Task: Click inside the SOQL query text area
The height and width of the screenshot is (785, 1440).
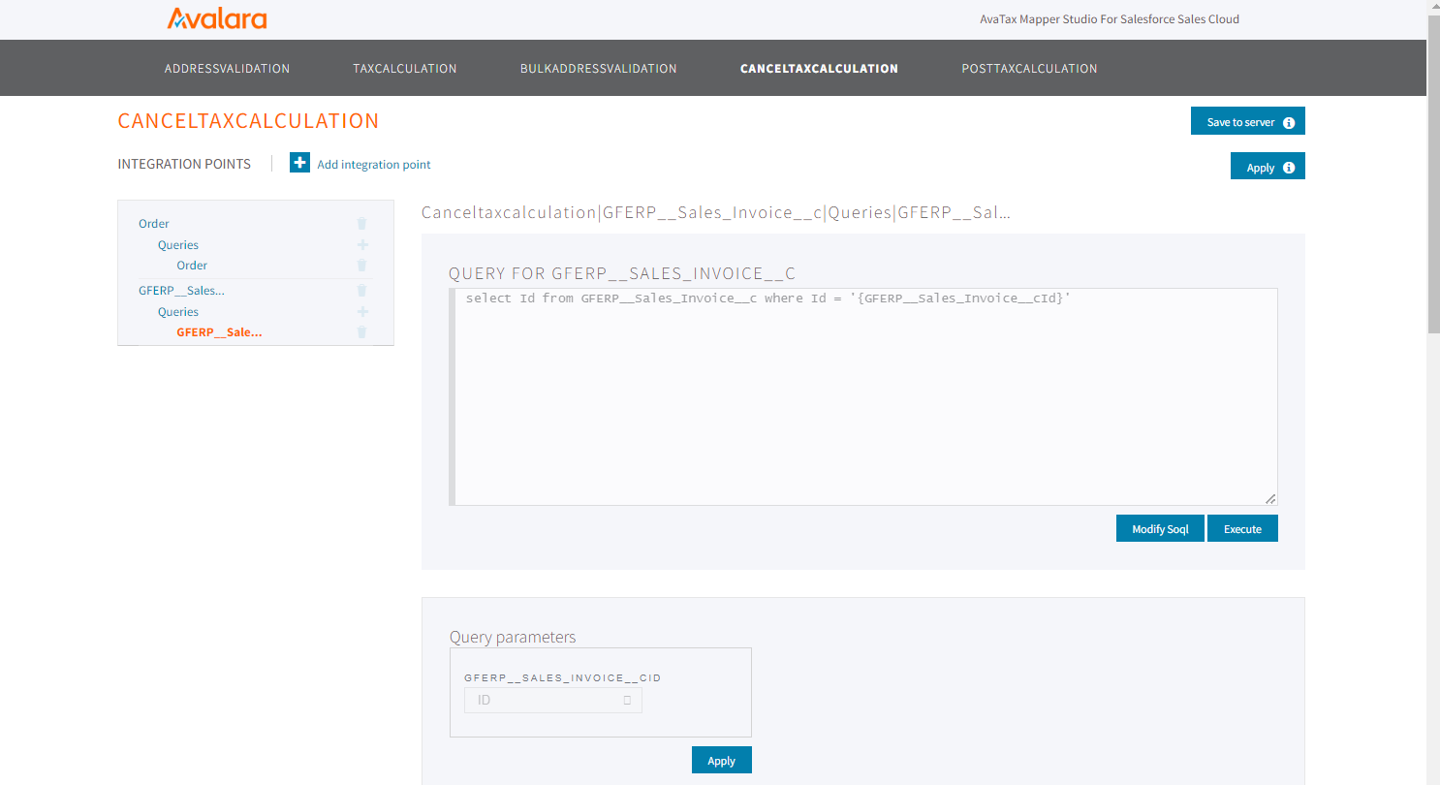Action: point(863,397)
